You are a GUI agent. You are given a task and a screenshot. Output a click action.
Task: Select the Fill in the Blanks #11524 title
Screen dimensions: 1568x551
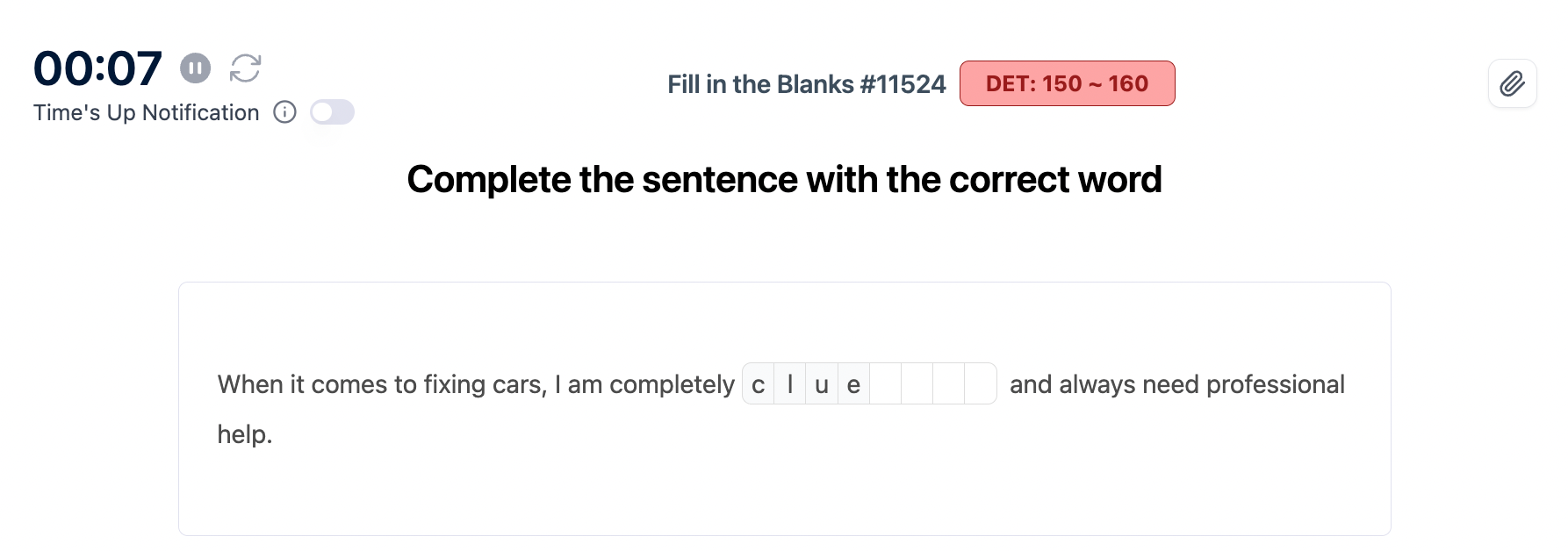point(806,84)
